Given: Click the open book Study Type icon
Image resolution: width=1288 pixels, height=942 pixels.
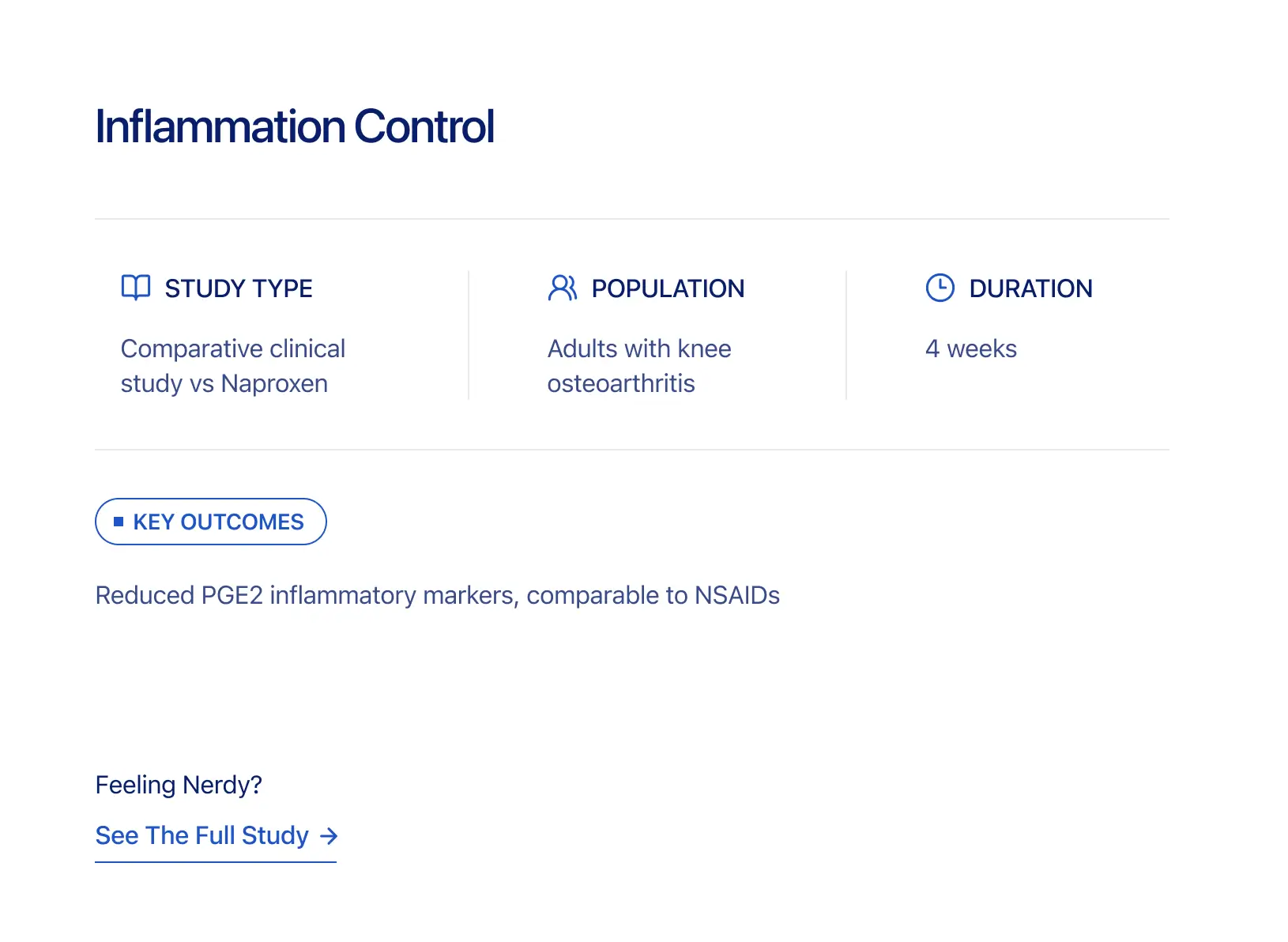Looking at the screenshot, I should pos(136,288).
